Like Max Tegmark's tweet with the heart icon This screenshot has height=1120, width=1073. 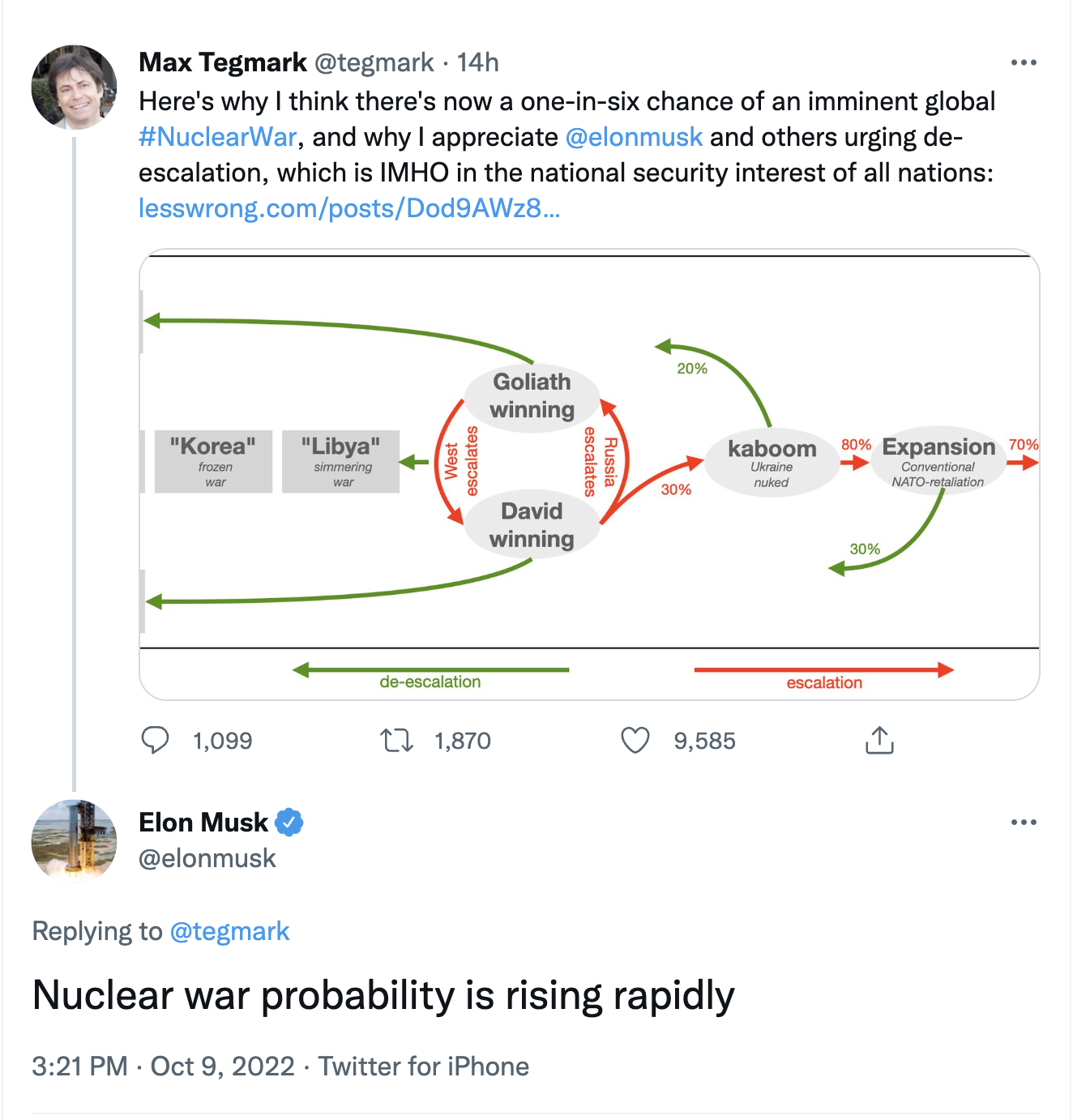click(x=635, y=740)
